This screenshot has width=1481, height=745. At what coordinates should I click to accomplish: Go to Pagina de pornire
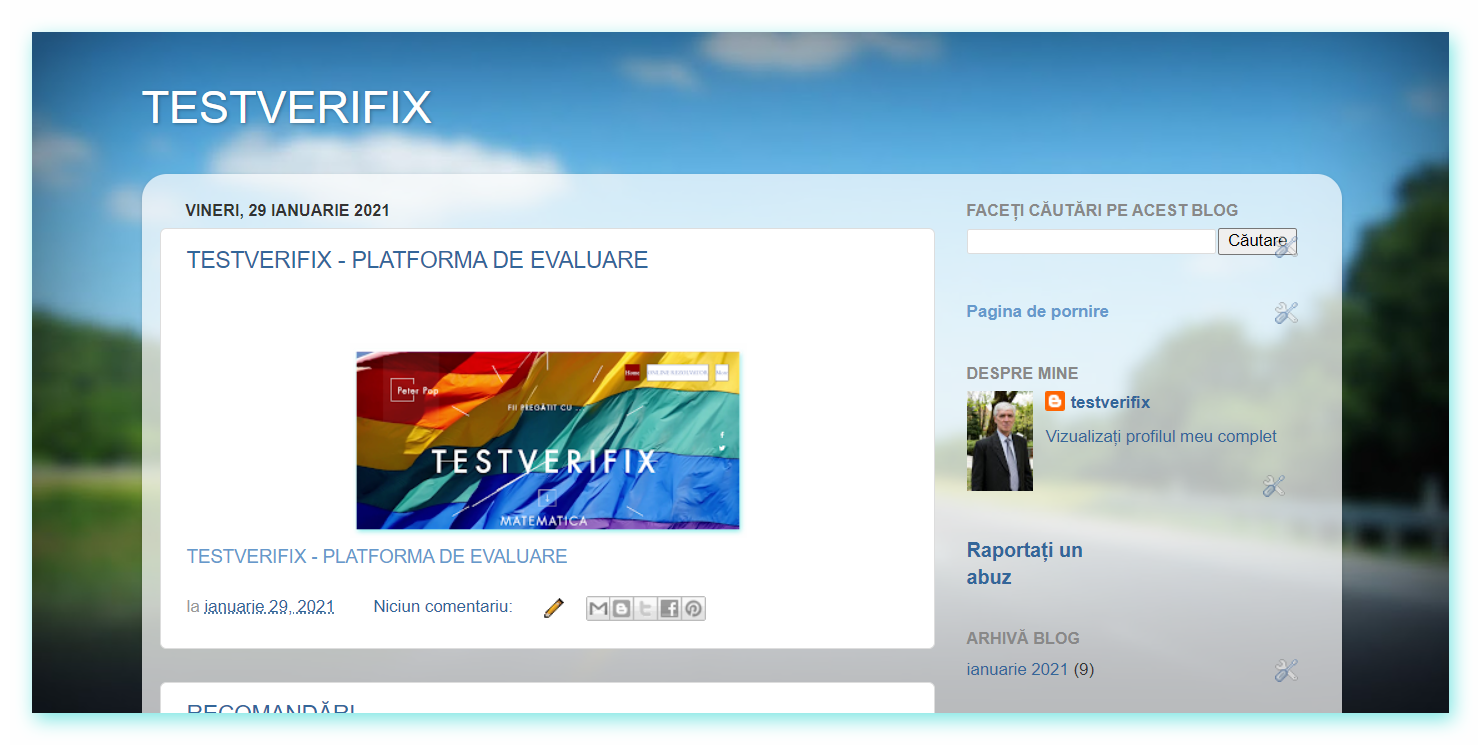[x=1038, y=311]
